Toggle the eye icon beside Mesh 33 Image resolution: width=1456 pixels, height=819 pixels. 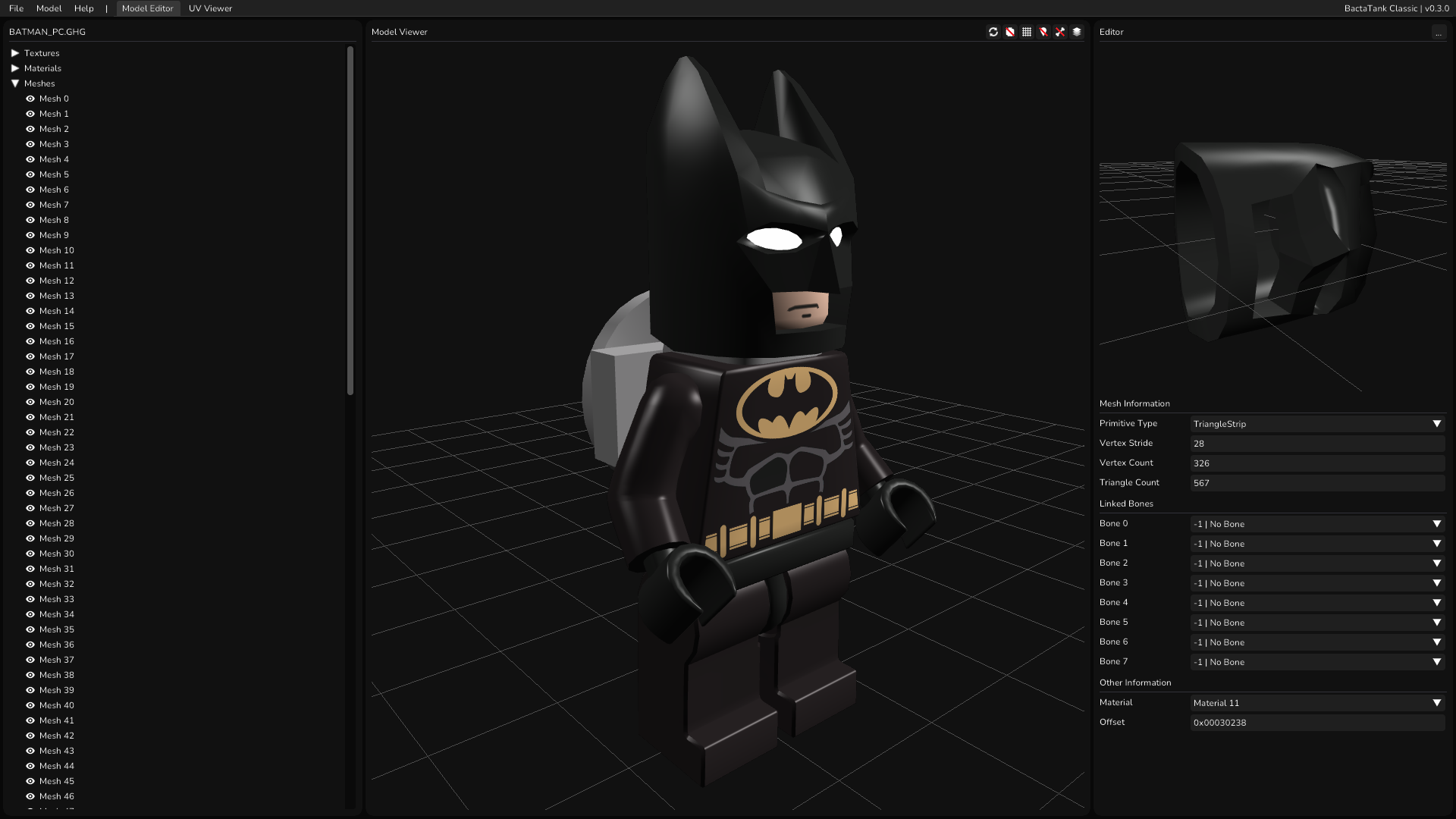coord(30,599)
